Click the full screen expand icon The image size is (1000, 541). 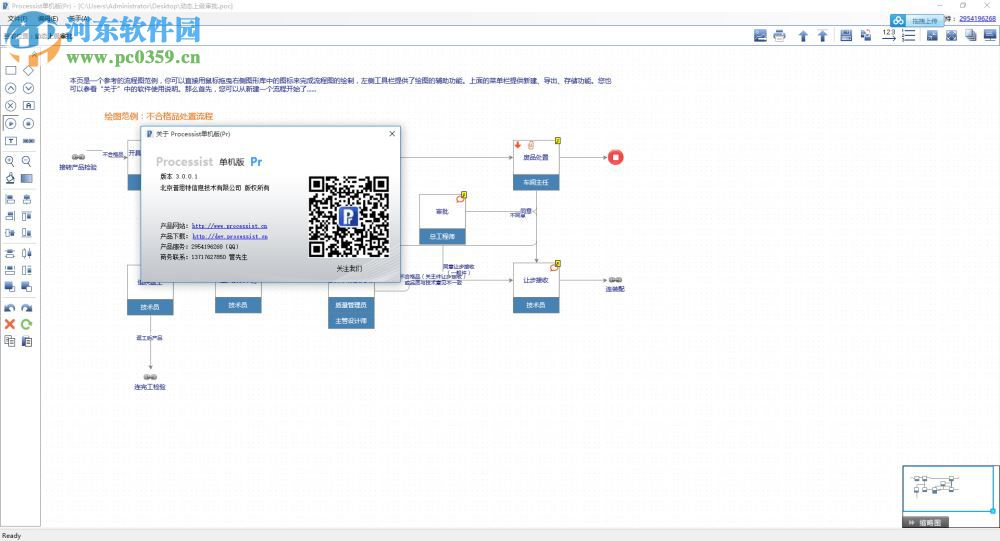pos(952,36)
